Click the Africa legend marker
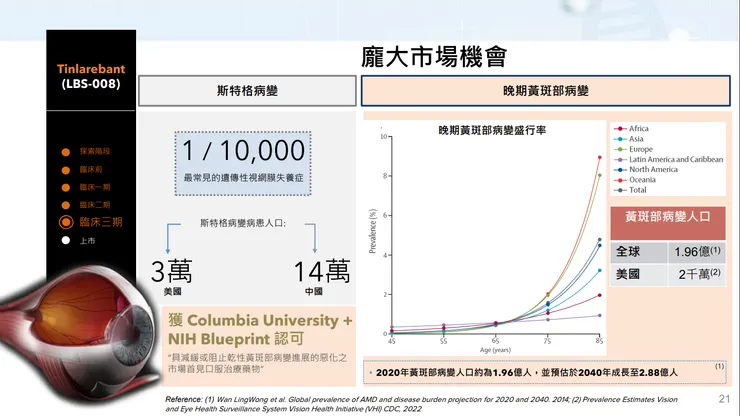The image size is (740, 416). [x=620, y=128]
